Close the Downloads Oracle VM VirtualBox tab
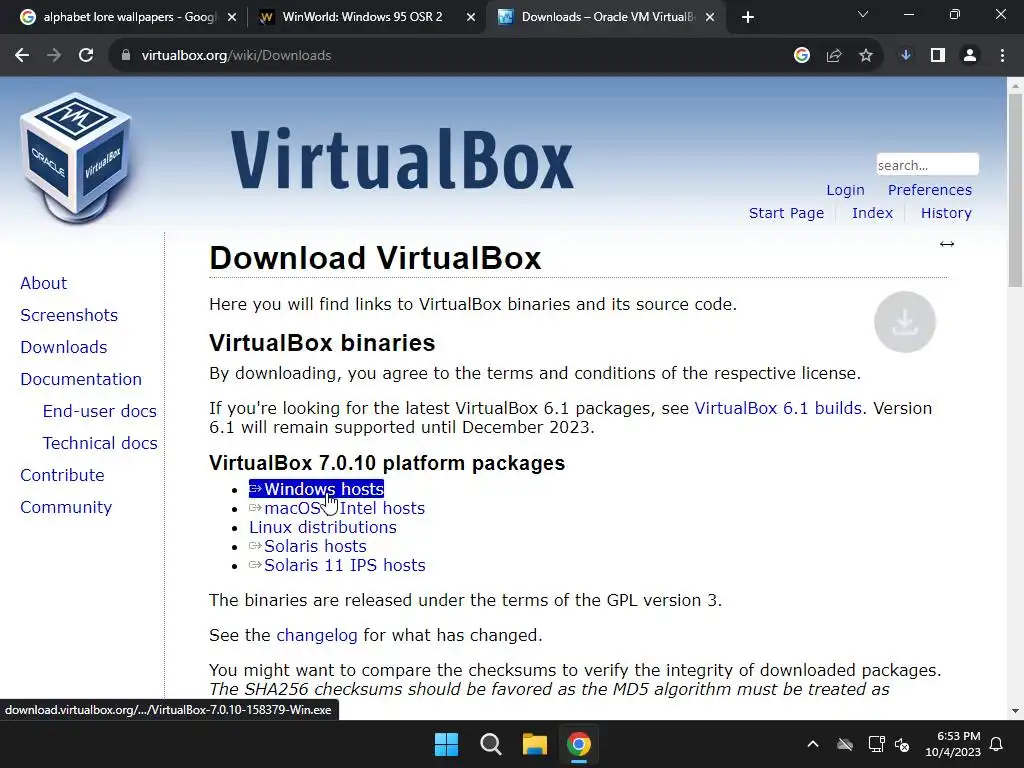This screenshot has width=1024, height=768. tap(710, 18)
